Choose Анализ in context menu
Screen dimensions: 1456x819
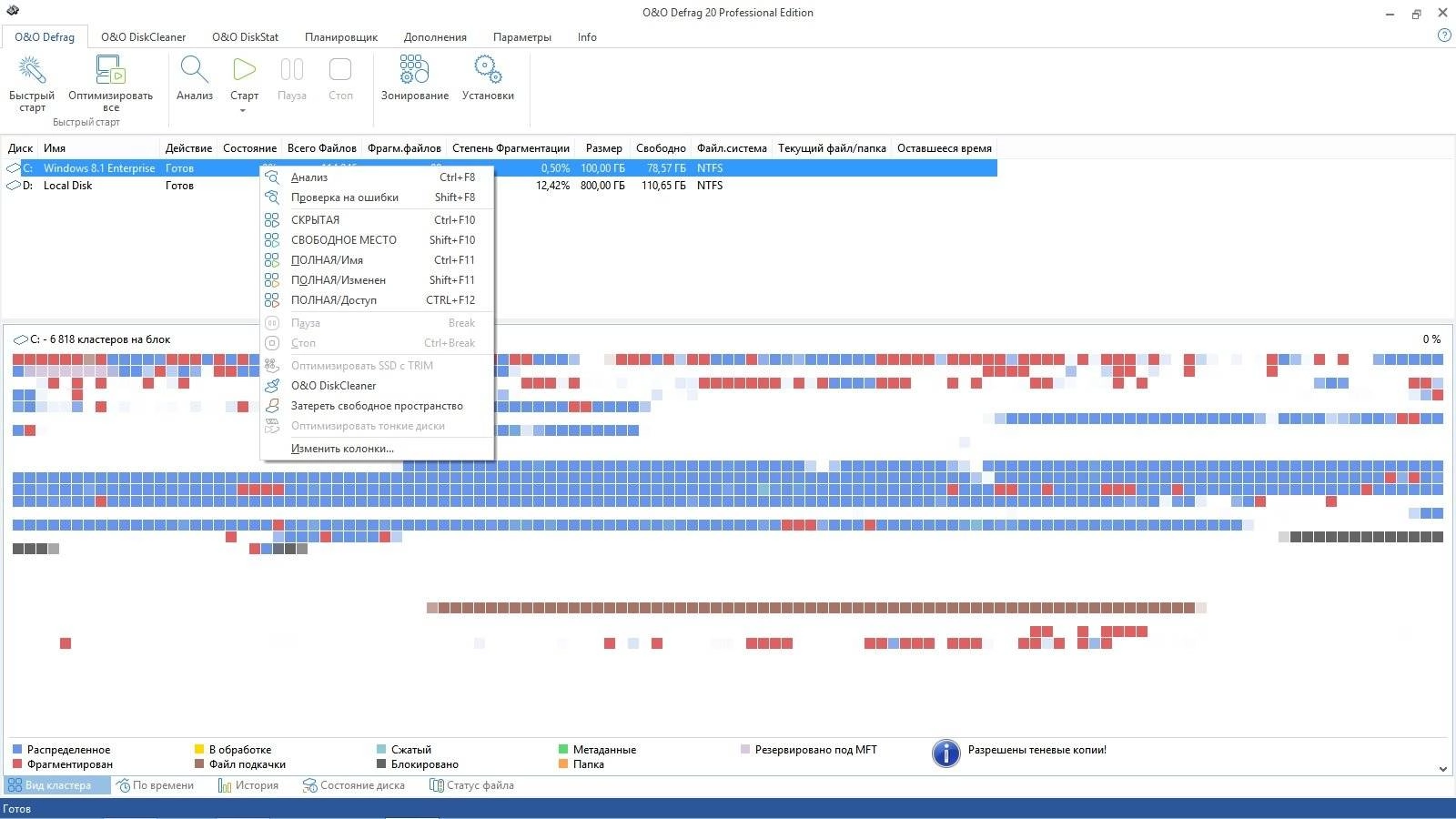377,177
